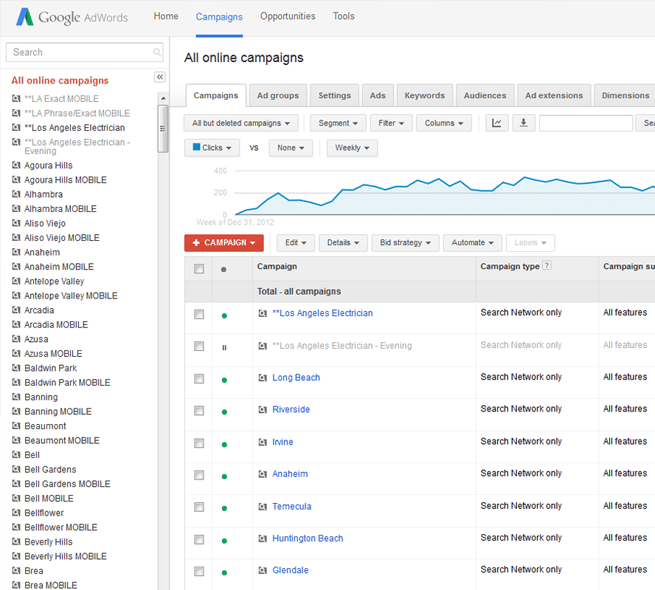Image resolution: width=655 pixels, height=590 pixels.
Task: Select the Long Beach campaign checkbox
Action: point(199,379)
